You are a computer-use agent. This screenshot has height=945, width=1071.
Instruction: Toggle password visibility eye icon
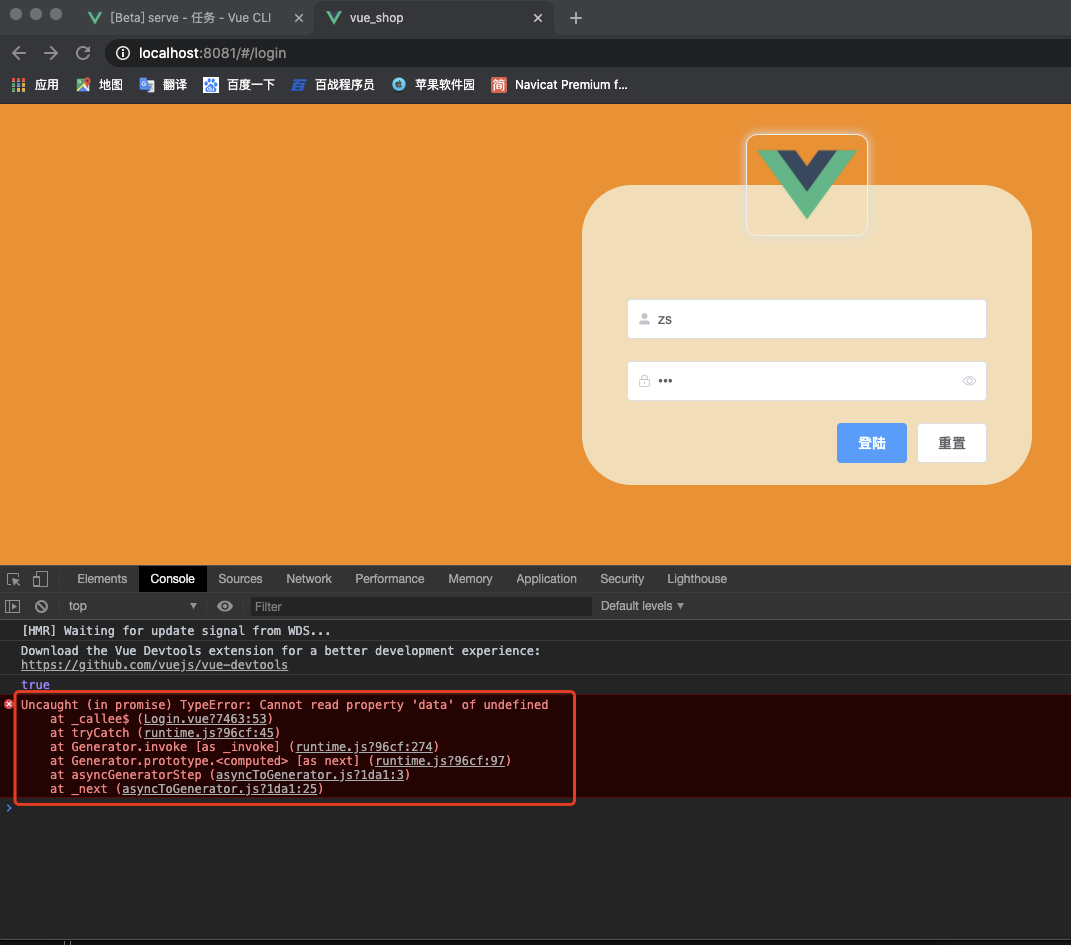[x=969, y=381]
